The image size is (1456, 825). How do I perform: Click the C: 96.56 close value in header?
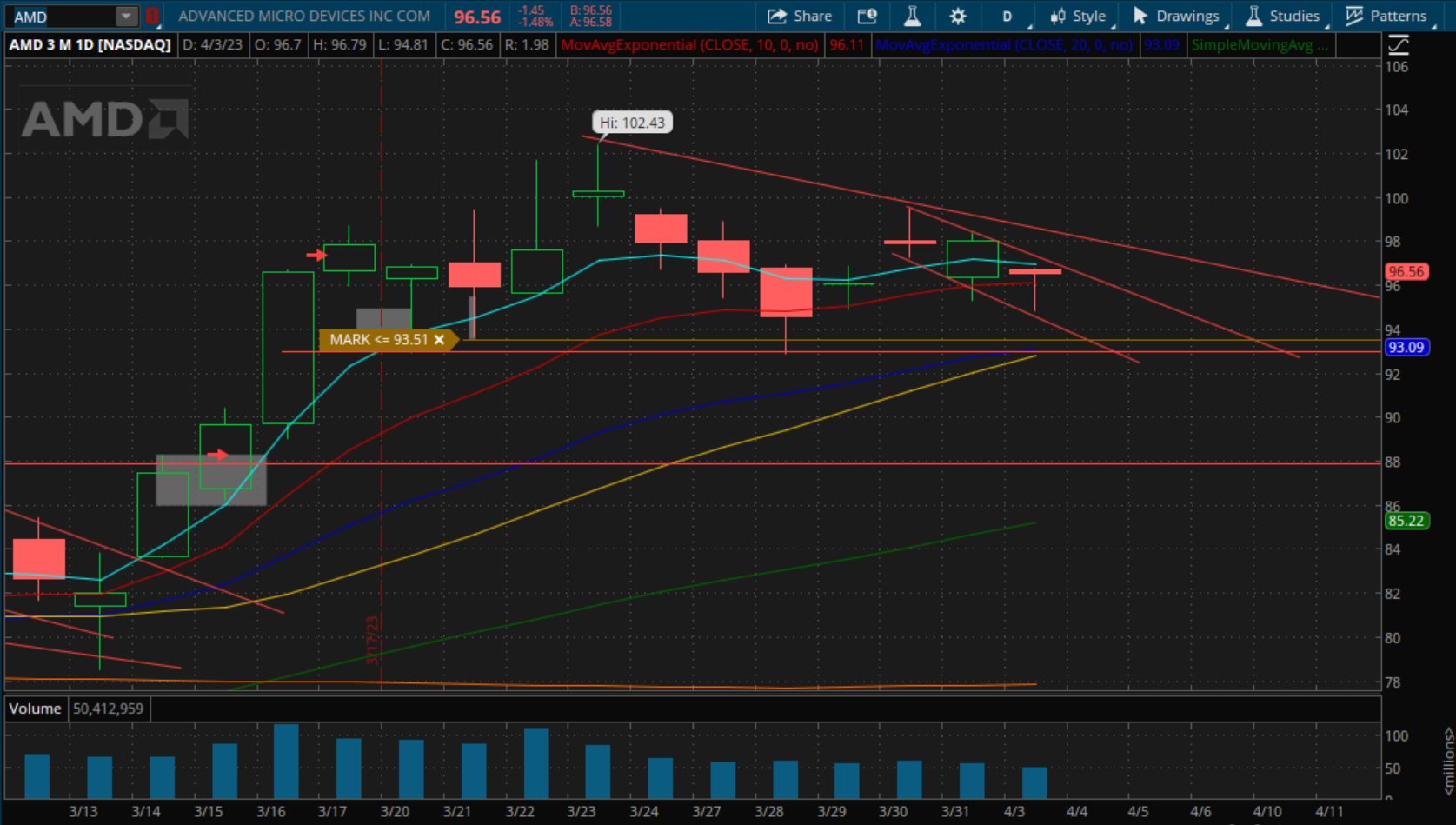tap(467, 44)
